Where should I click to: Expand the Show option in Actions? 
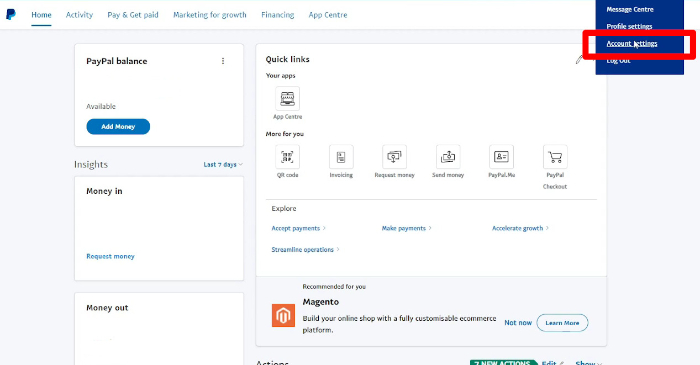tap(588, 362)
